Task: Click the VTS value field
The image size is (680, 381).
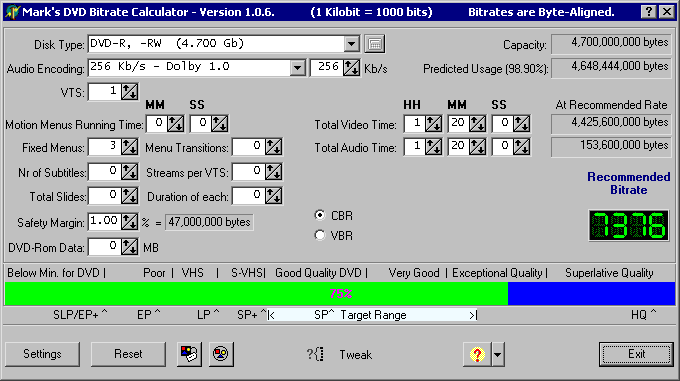Action: coord(104,92)
